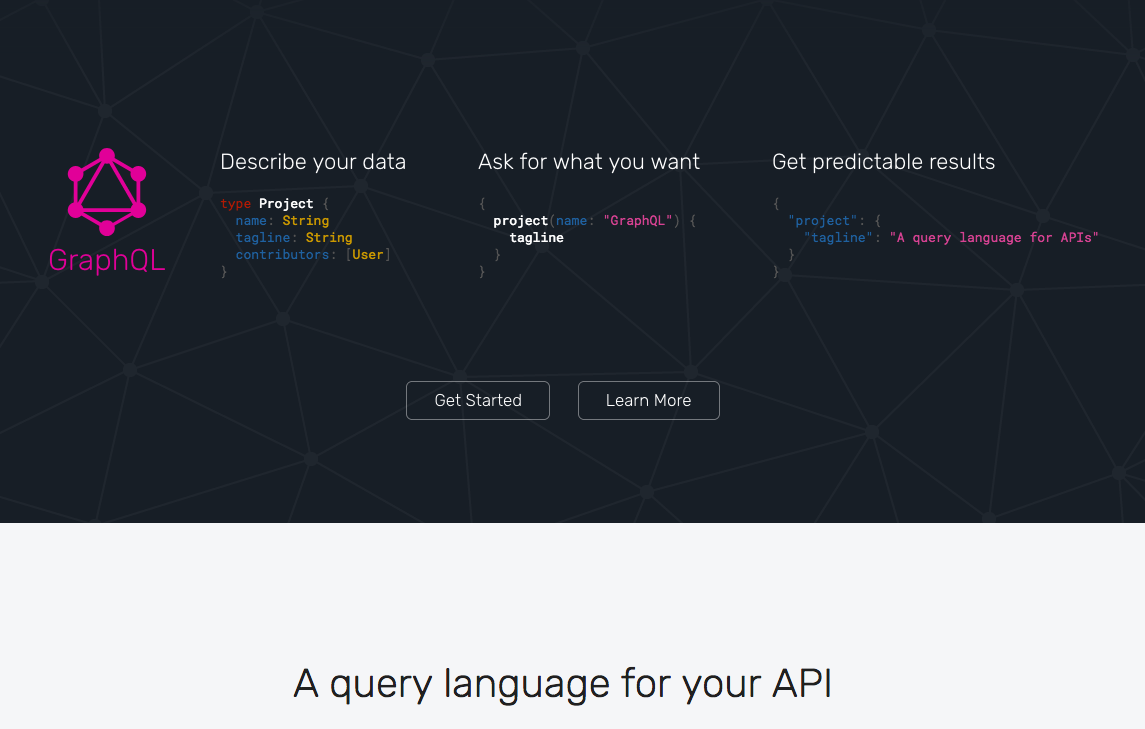Select the 'name: String' code line
Image resolution: width=1145 pixels, height=729 pixels.
(x=282, y=221)
